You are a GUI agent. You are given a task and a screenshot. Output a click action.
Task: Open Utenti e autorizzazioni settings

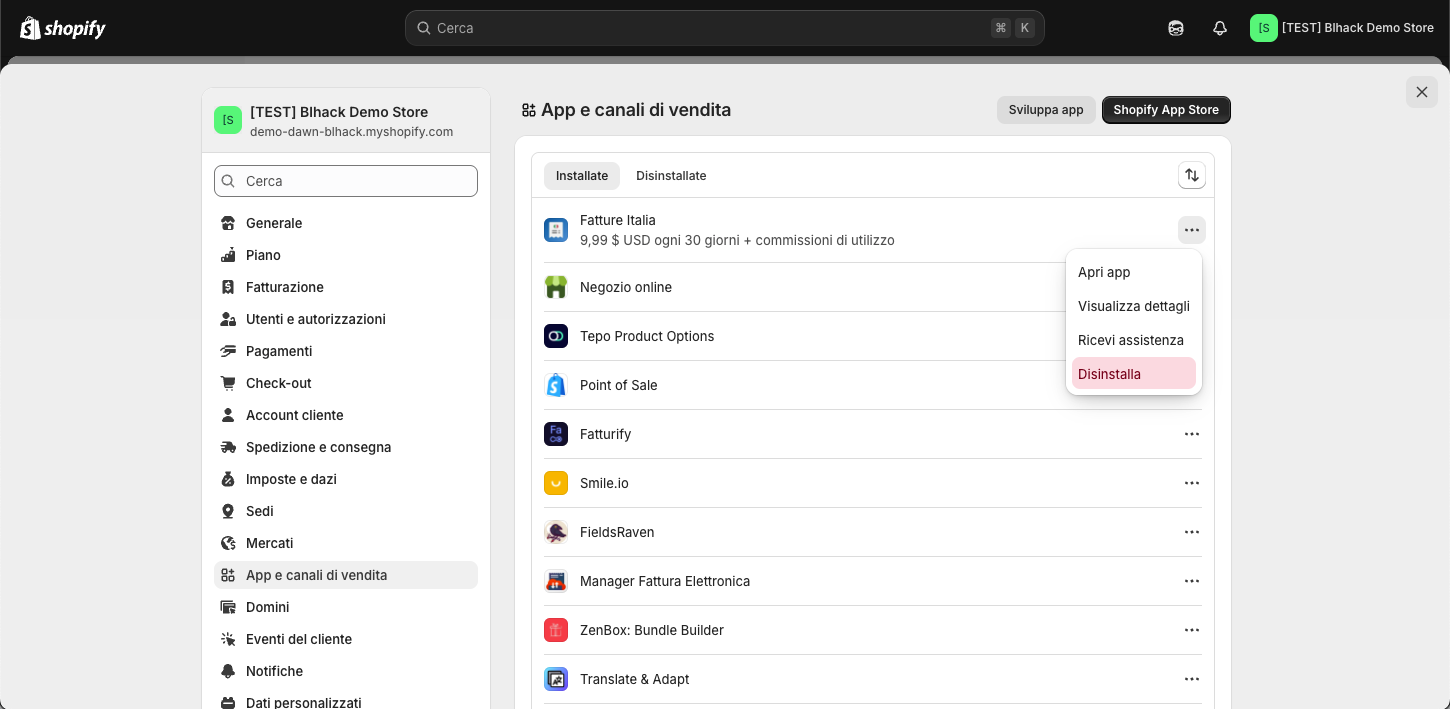point(346,319)
